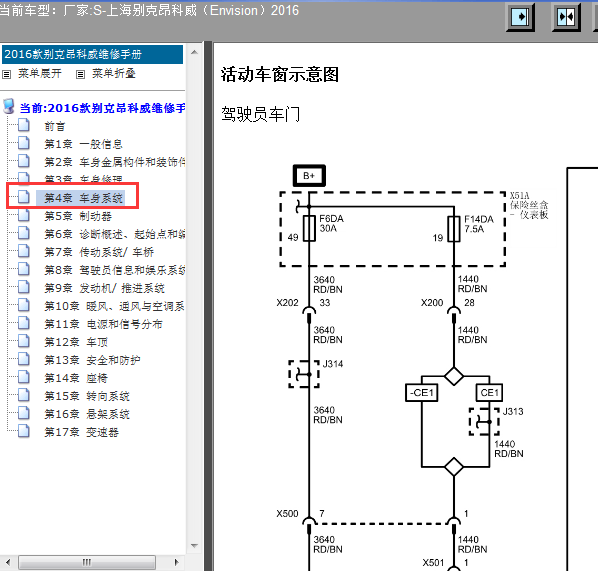Viewport: 598px width, 571px height.
Task: Click the page icon beside 第15章
Action: (24, 394)
